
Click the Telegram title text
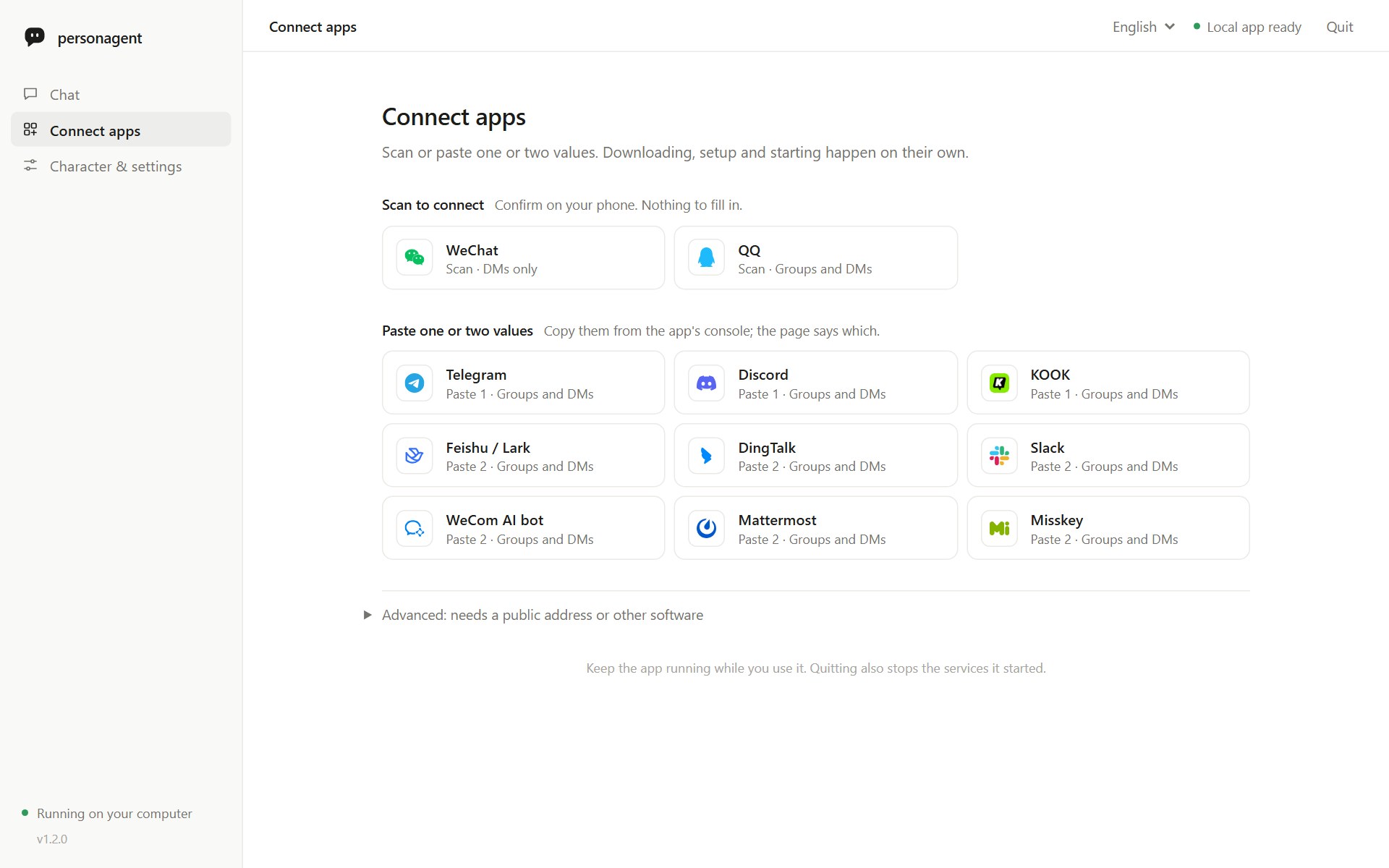click(476, 375)
